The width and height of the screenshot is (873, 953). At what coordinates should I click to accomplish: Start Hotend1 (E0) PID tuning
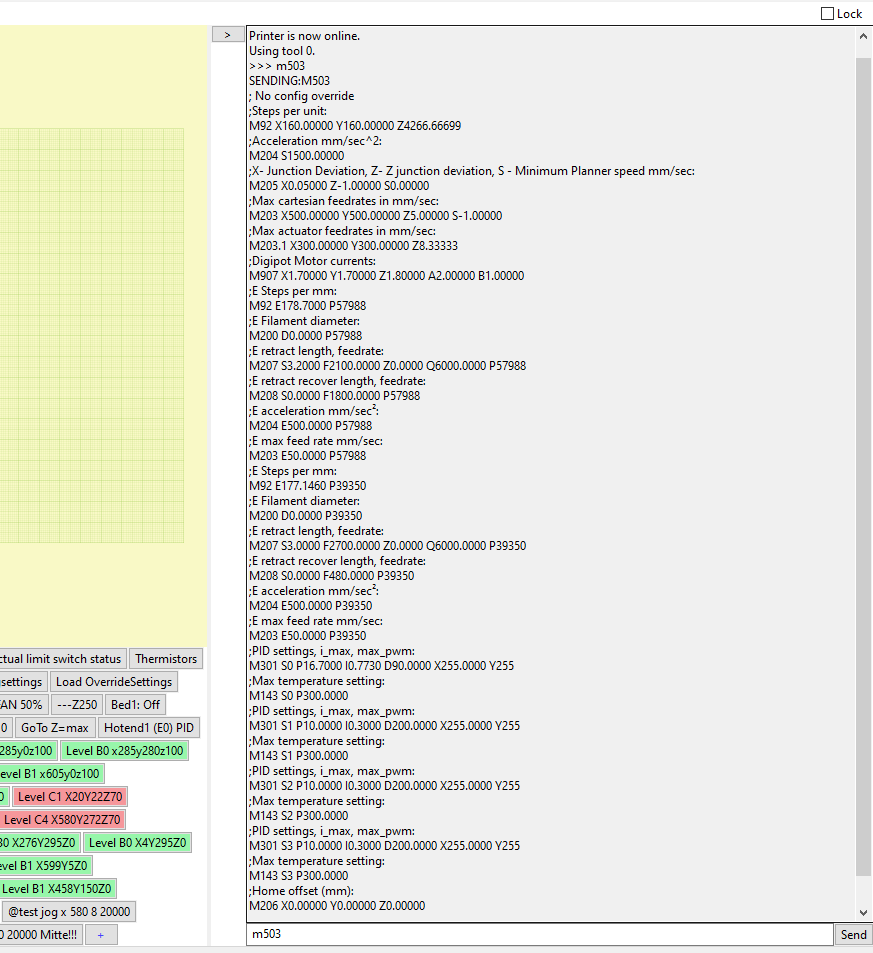click(149, 727)
